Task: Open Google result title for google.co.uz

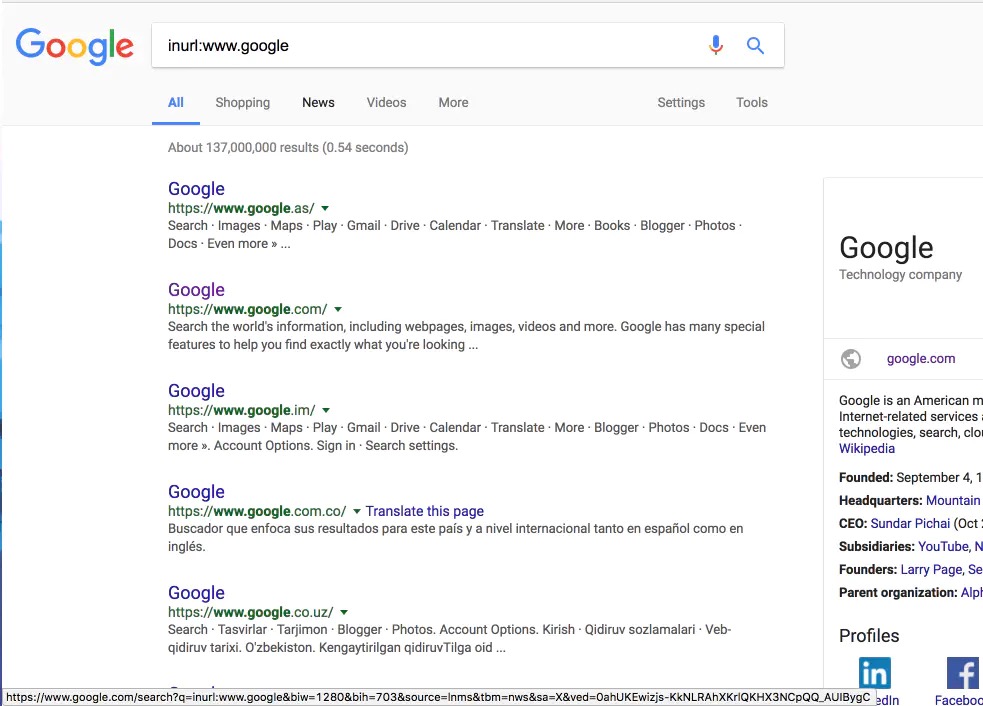Action: (x=196, y=593)
